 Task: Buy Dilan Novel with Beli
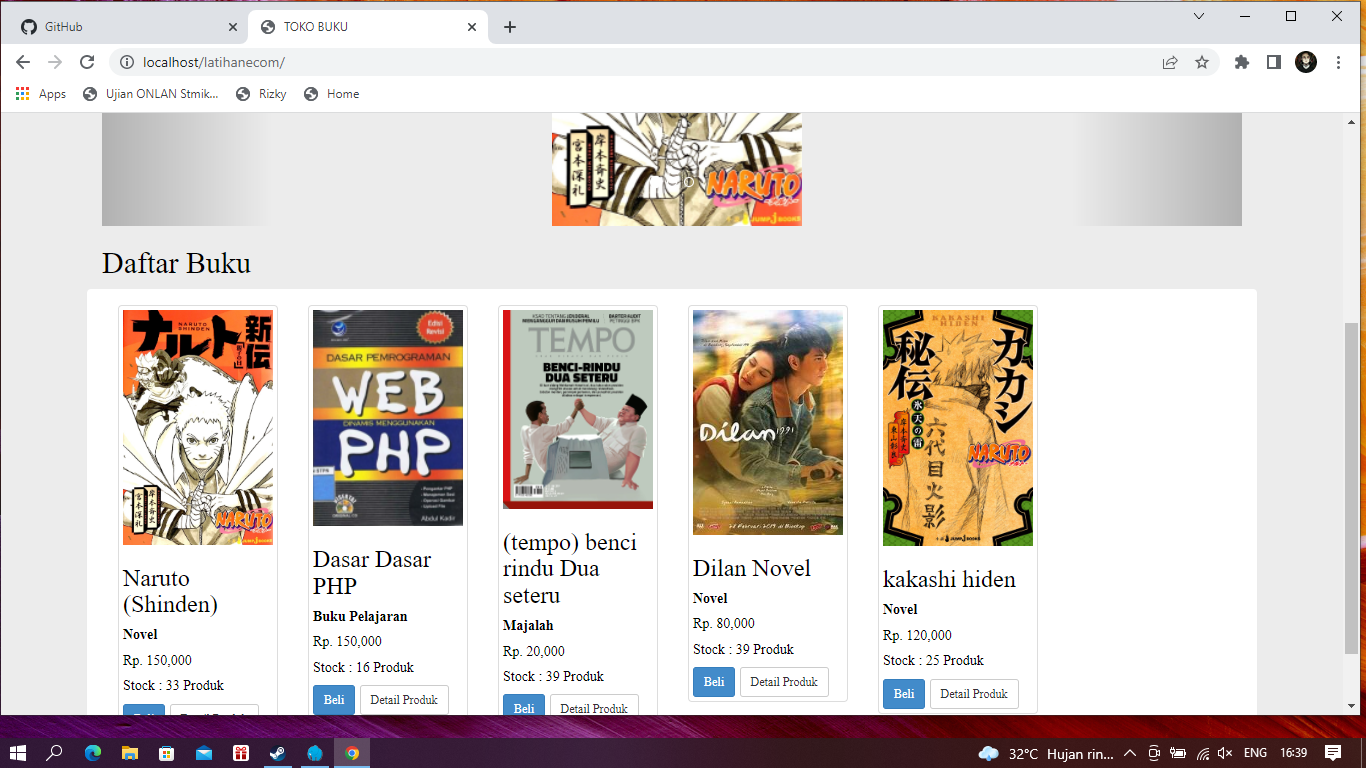714,682
